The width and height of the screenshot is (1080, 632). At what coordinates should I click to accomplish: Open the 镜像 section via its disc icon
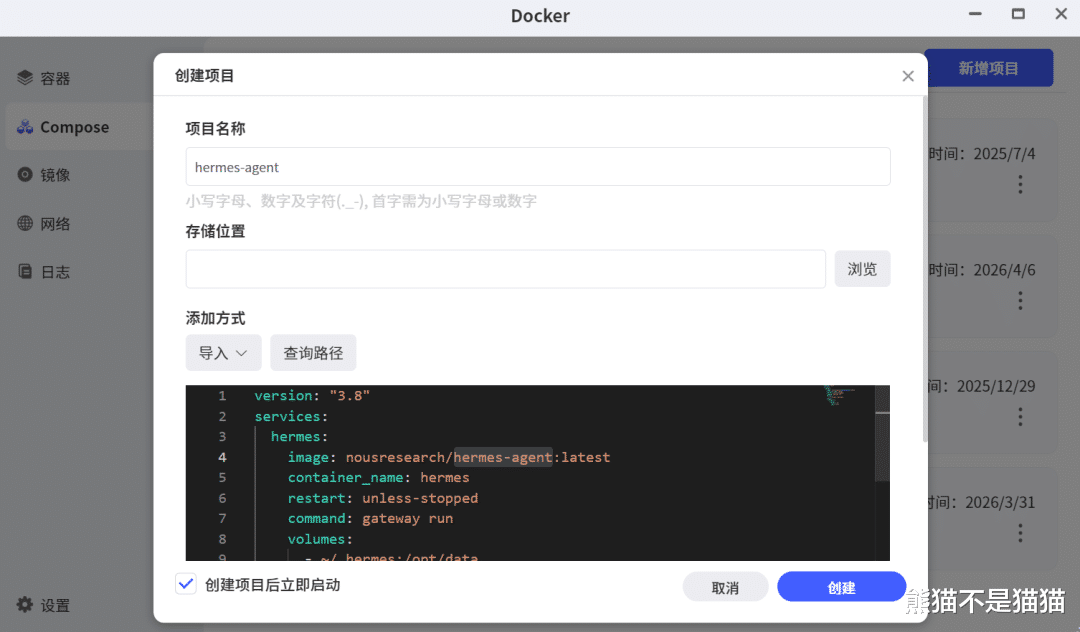pyautogui.click(x=25, y=175)
